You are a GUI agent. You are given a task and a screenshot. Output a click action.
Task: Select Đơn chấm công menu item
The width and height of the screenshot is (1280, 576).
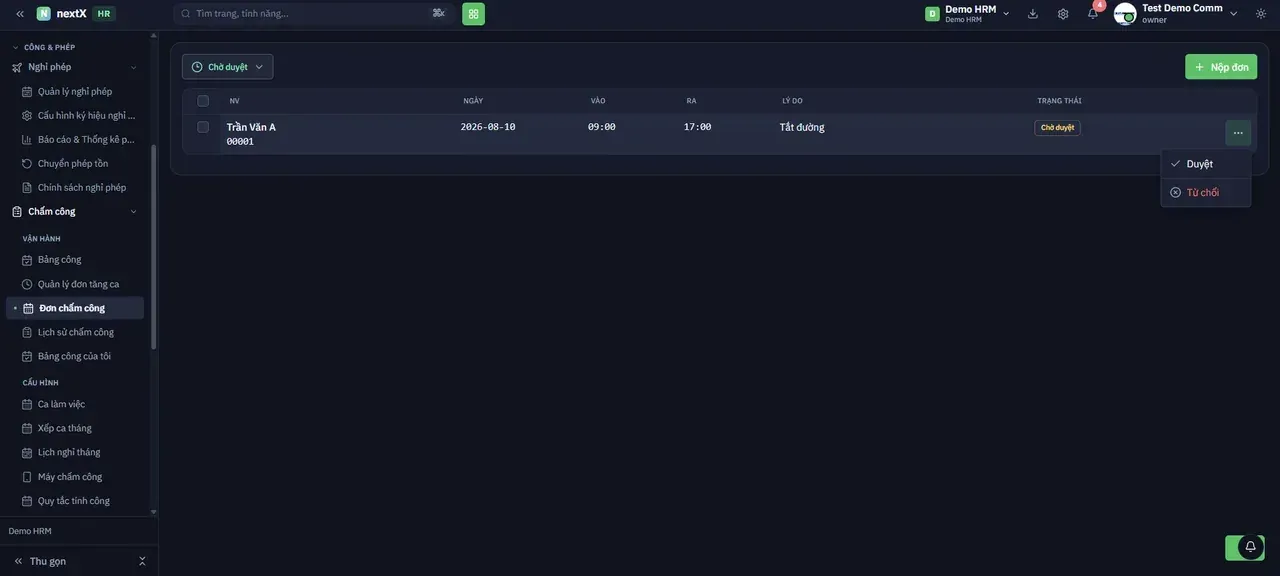tap(75, 308)
